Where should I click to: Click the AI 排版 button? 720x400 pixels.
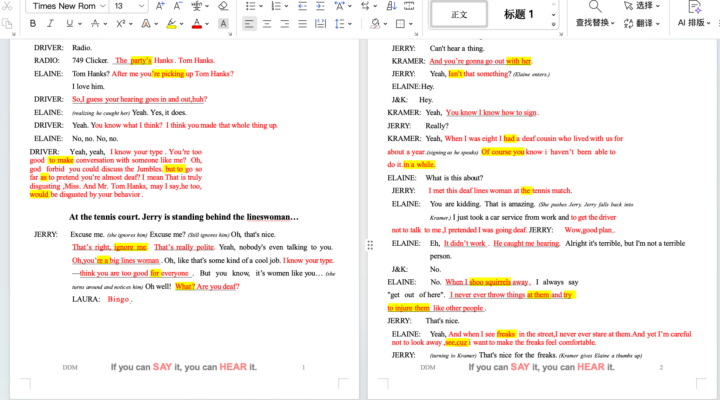click(x=692, y=23)
